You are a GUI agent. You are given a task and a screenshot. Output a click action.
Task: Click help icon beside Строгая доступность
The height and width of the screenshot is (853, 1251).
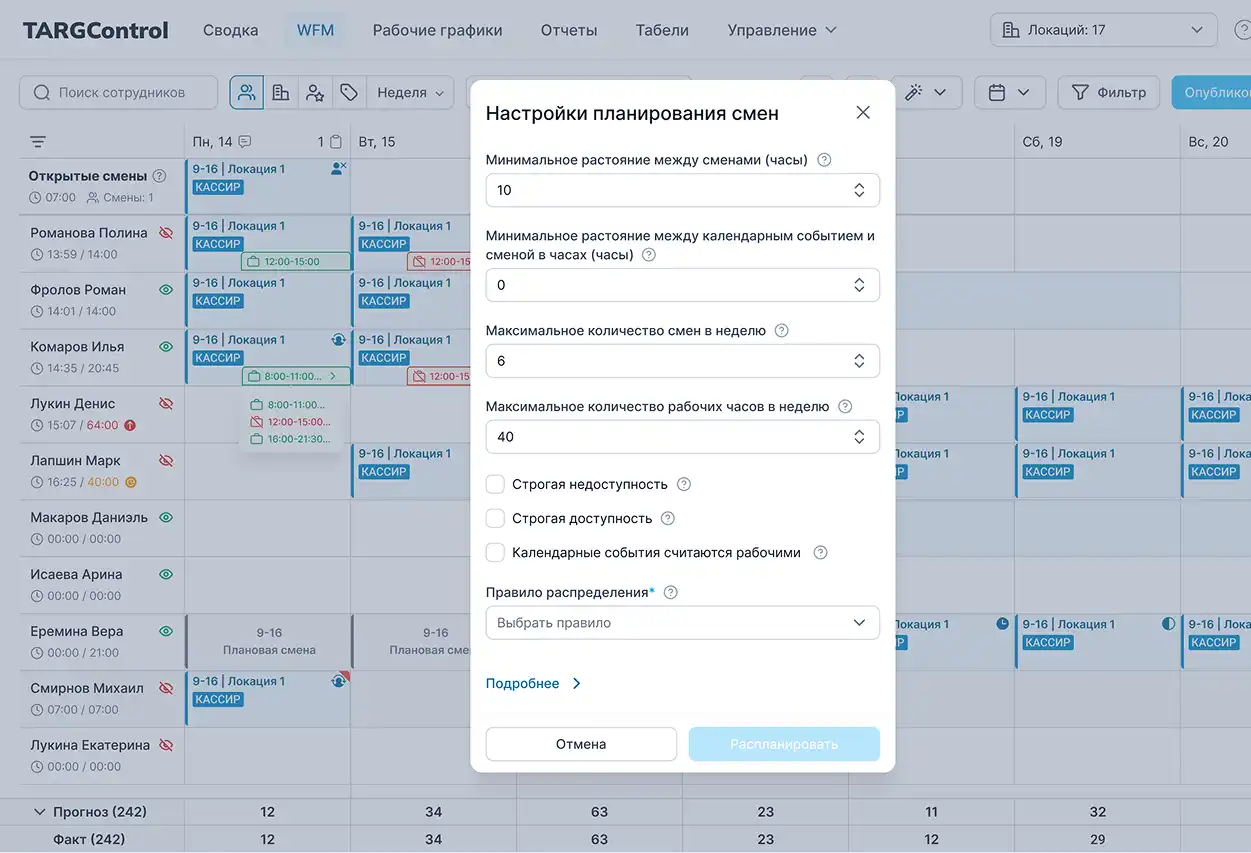point(668,518)
